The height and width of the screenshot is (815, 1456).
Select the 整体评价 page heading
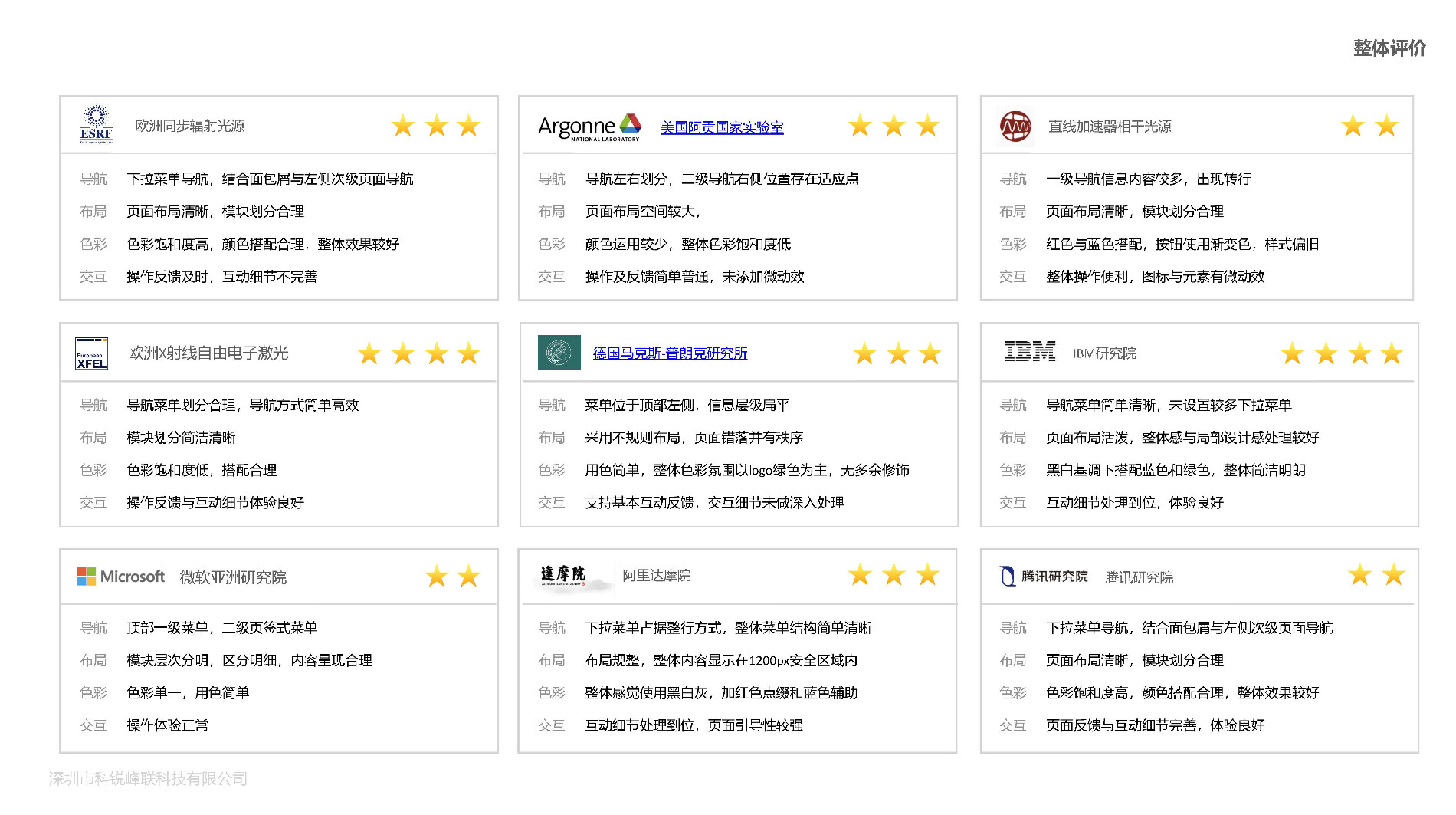pos(1389,48)
